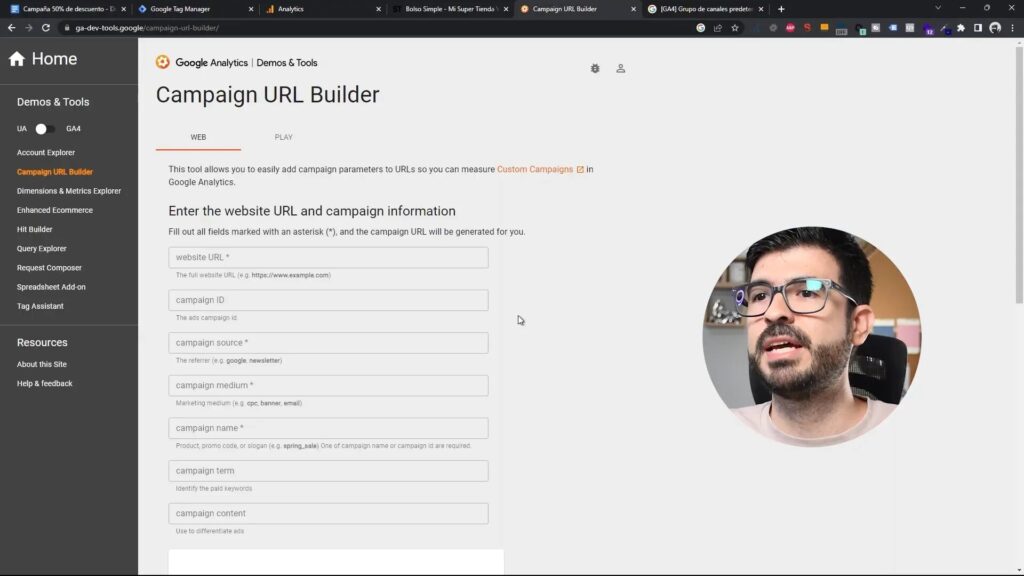
Task: Go back to previous page
Action: point(11,27)
